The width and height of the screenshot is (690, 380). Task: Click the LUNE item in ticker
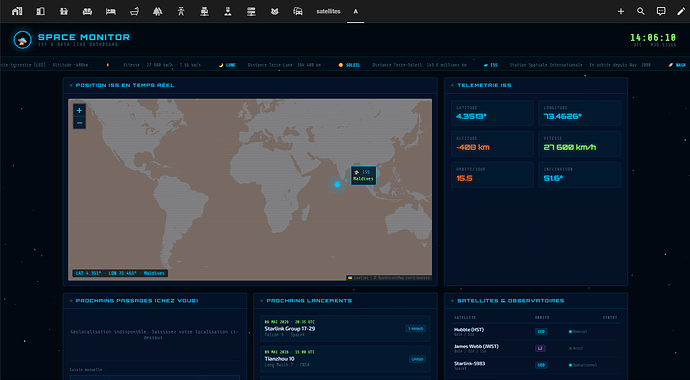click(x=227, y=65)
